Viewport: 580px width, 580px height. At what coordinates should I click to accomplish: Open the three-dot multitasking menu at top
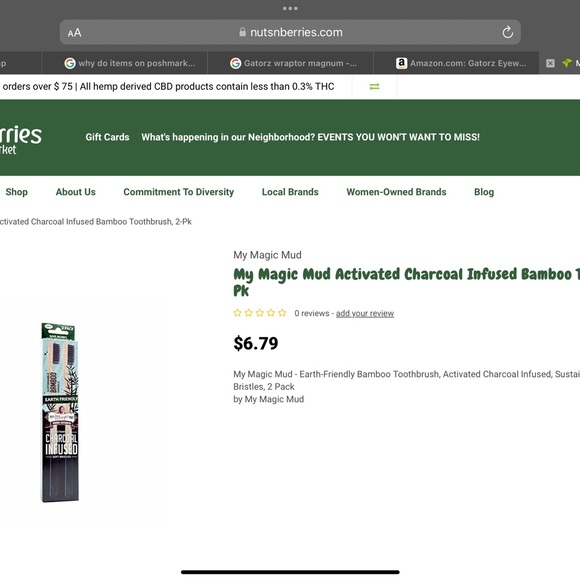click(x=290, y=8)
